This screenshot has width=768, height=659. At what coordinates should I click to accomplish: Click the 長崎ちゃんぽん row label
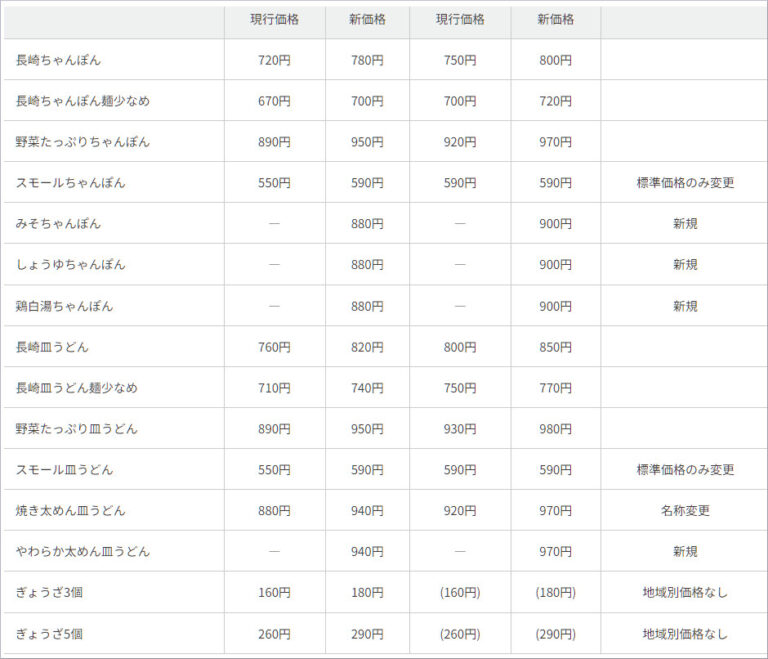click(x=58, y=60)
